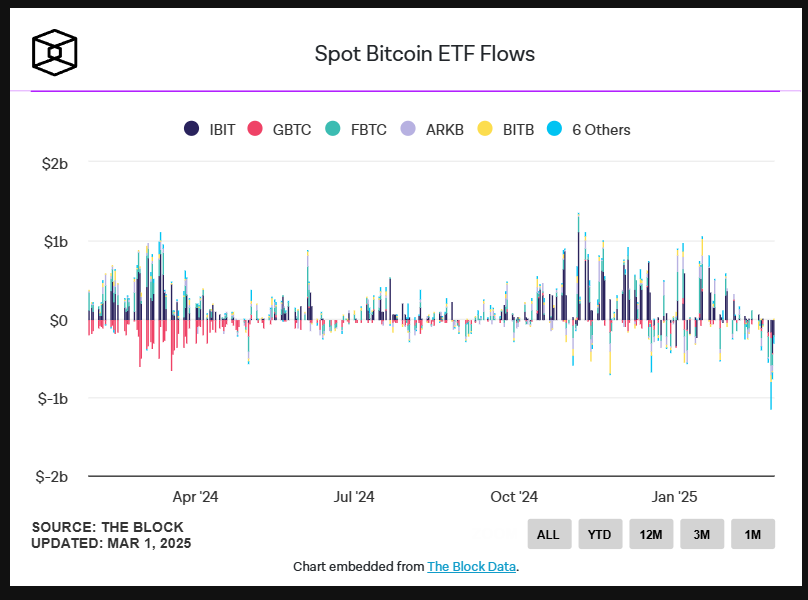Image resolution: width=808 pixels, height=600 pixels.
Task: Click The Block cube logo
Action: 54,52
